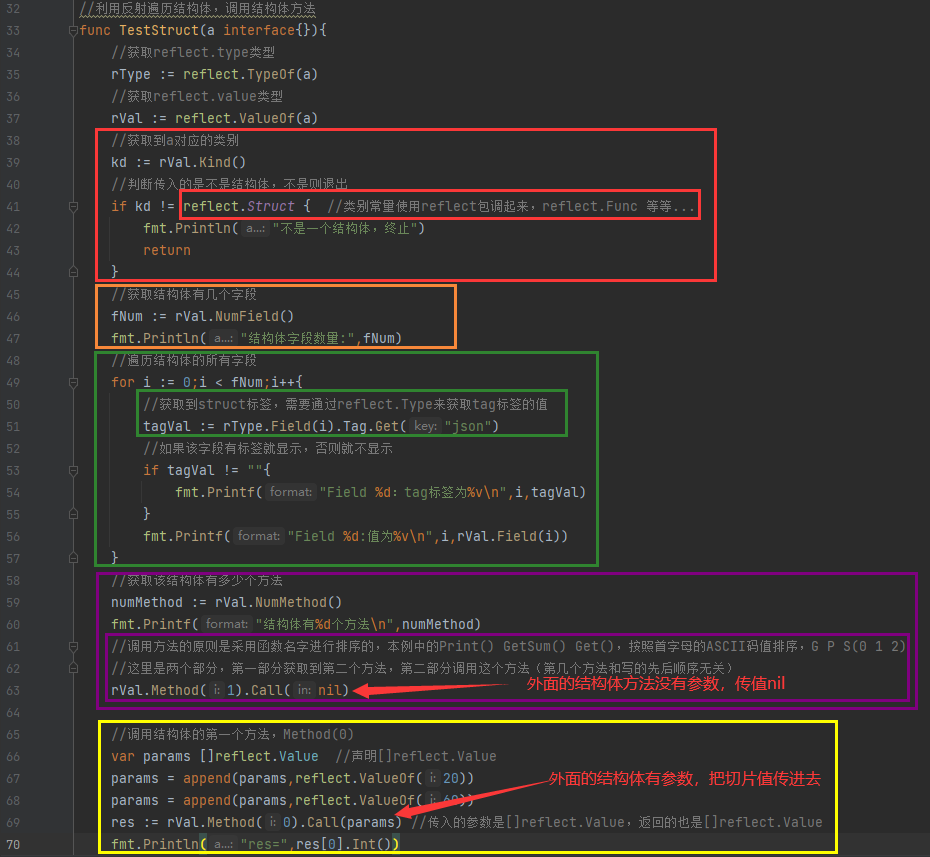
Task: Click line number 51 in the gutter
Action: coord(13,427)
